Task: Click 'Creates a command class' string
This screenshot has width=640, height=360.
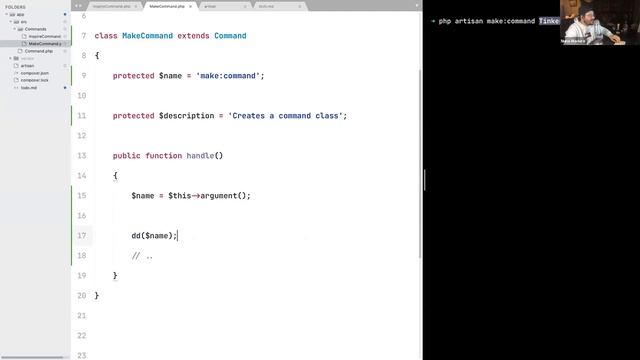Action: point(285,116)
